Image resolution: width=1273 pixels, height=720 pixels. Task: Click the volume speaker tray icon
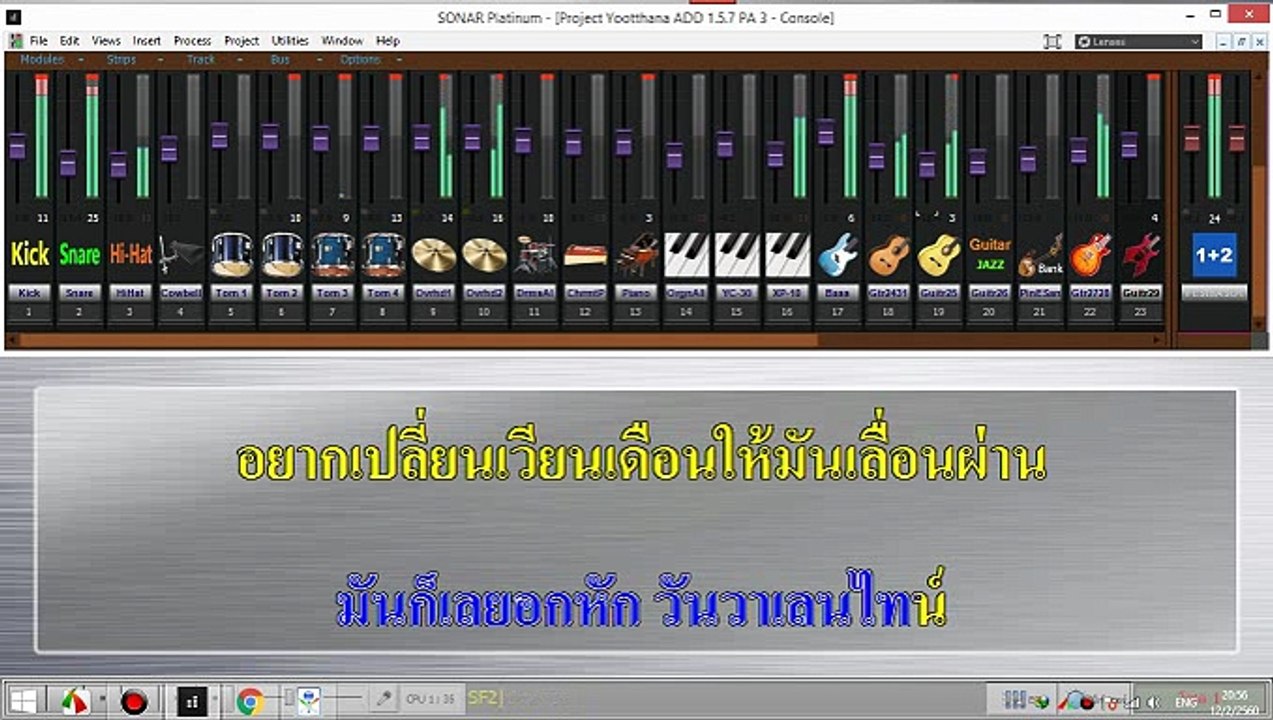click(x=1153, y=702)
